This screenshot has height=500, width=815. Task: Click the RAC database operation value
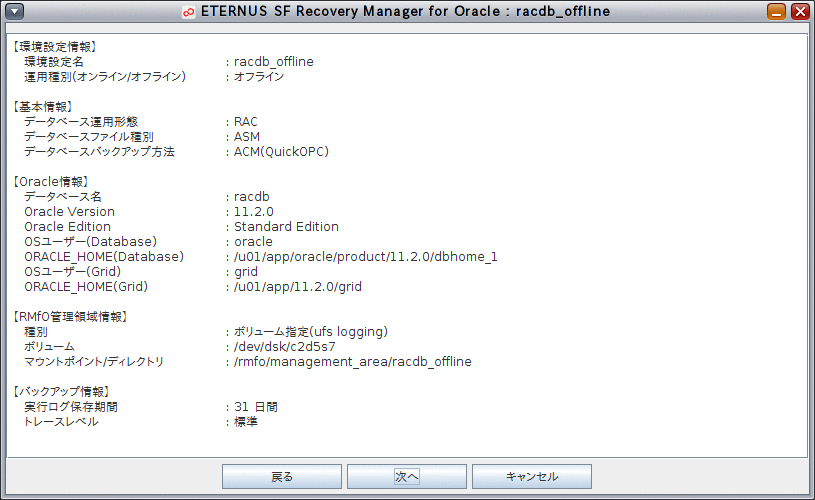pyautogui.click(x=245, y=122)
